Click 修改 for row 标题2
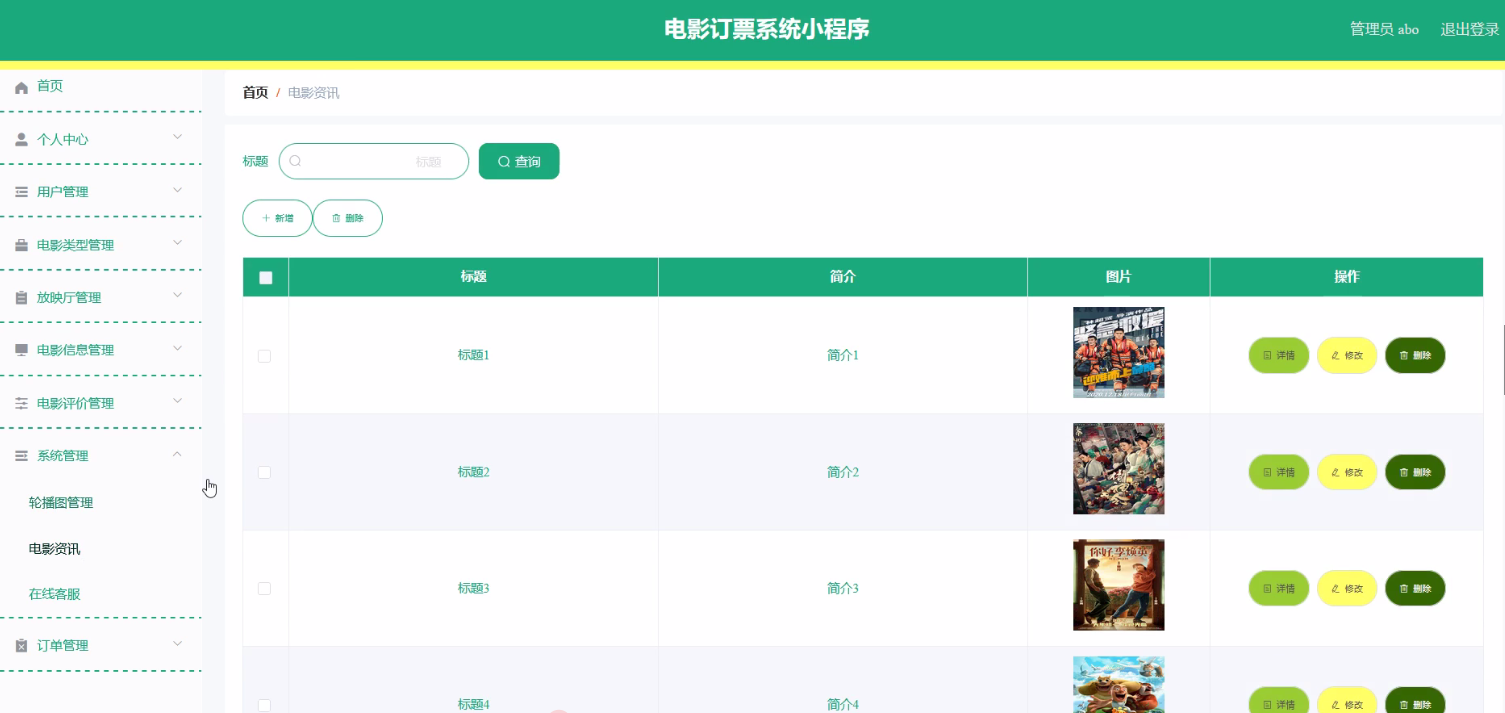 pyautogui.click(x=1347, y=472)
